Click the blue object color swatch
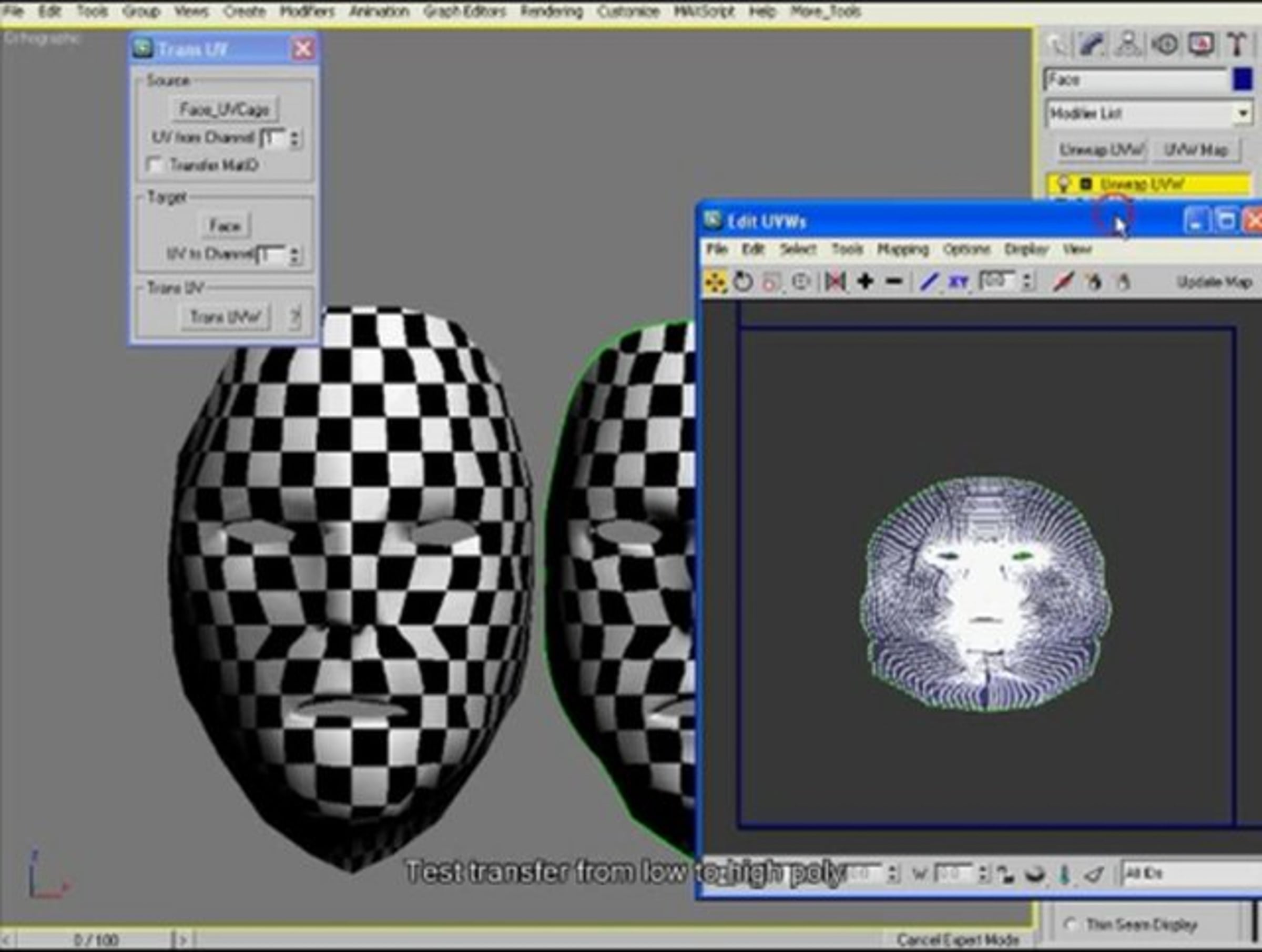The image size is (1262, 952). (1242, 79)
